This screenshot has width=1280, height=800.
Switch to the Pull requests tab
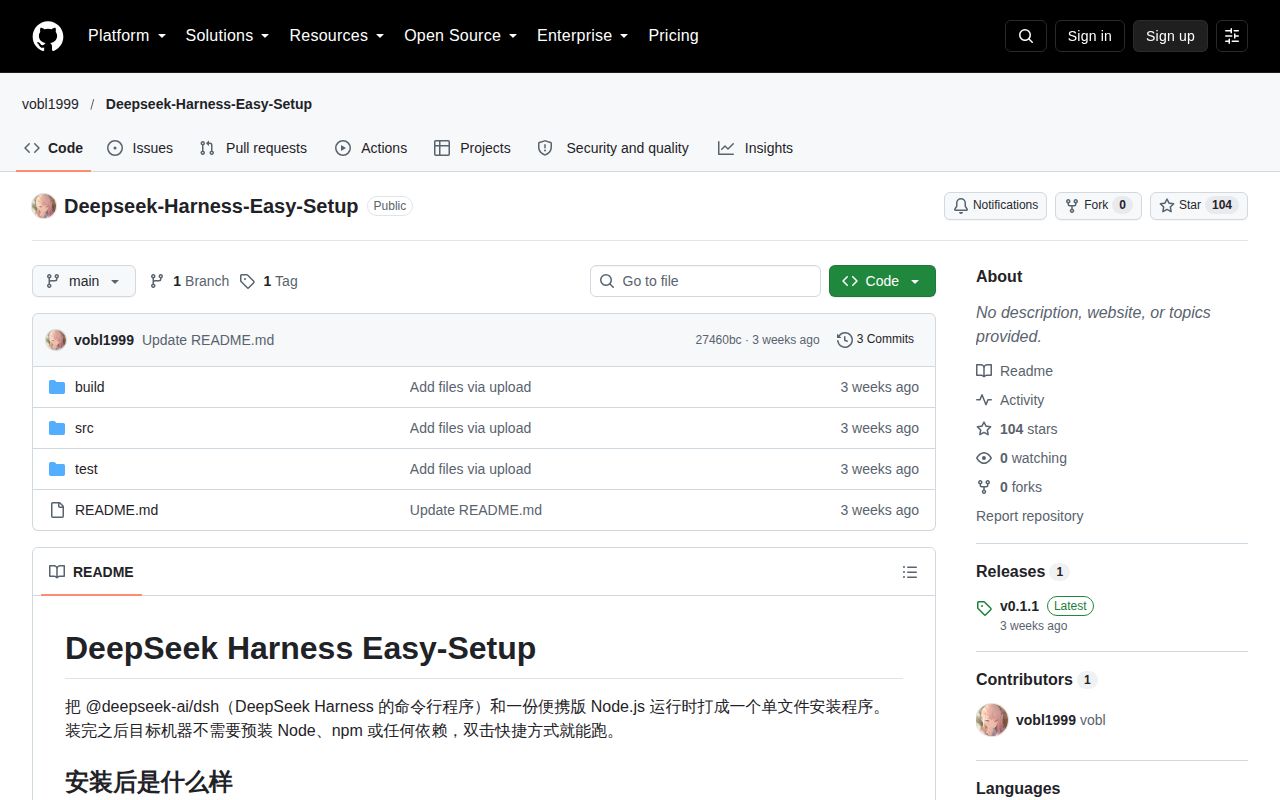(x=253, y=148)
